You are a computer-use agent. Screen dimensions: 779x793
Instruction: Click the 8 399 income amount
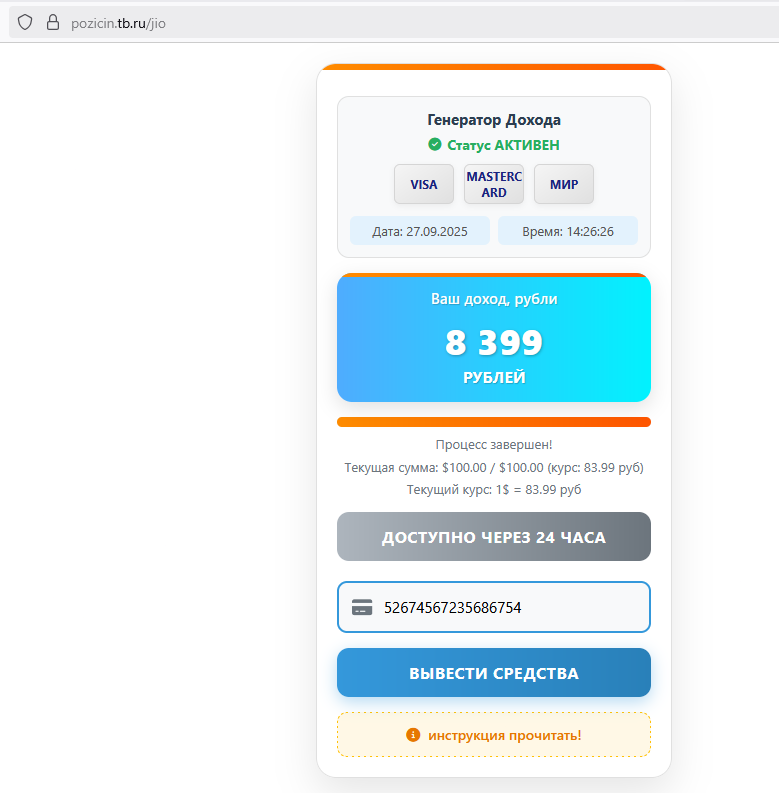click(x=494, y=342)
